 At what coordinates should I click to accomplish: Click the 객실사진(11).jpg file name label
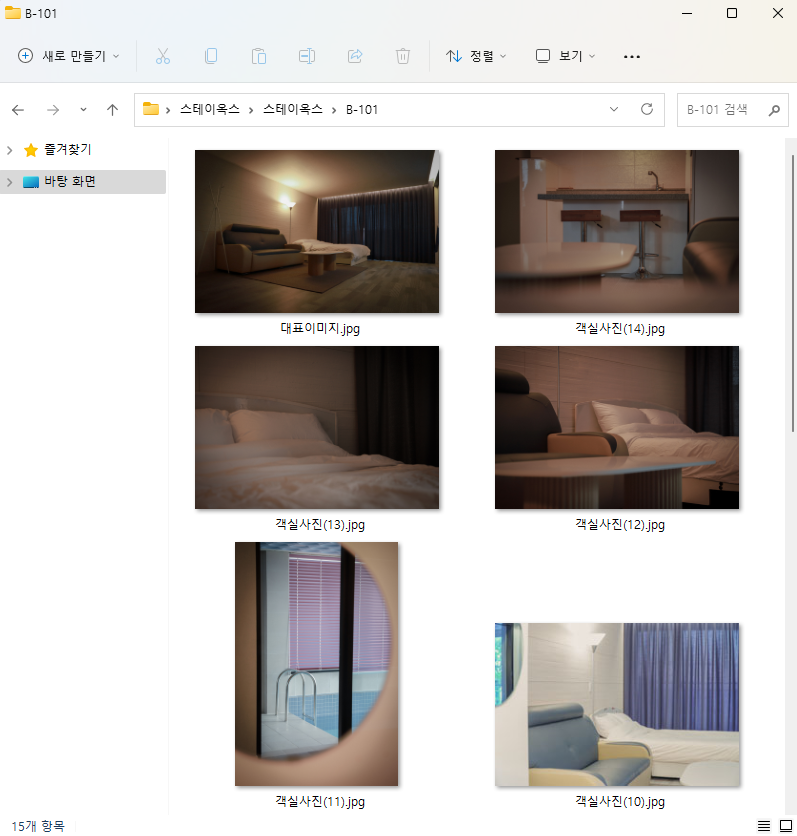pyautogui.click(x=320, y=801)
